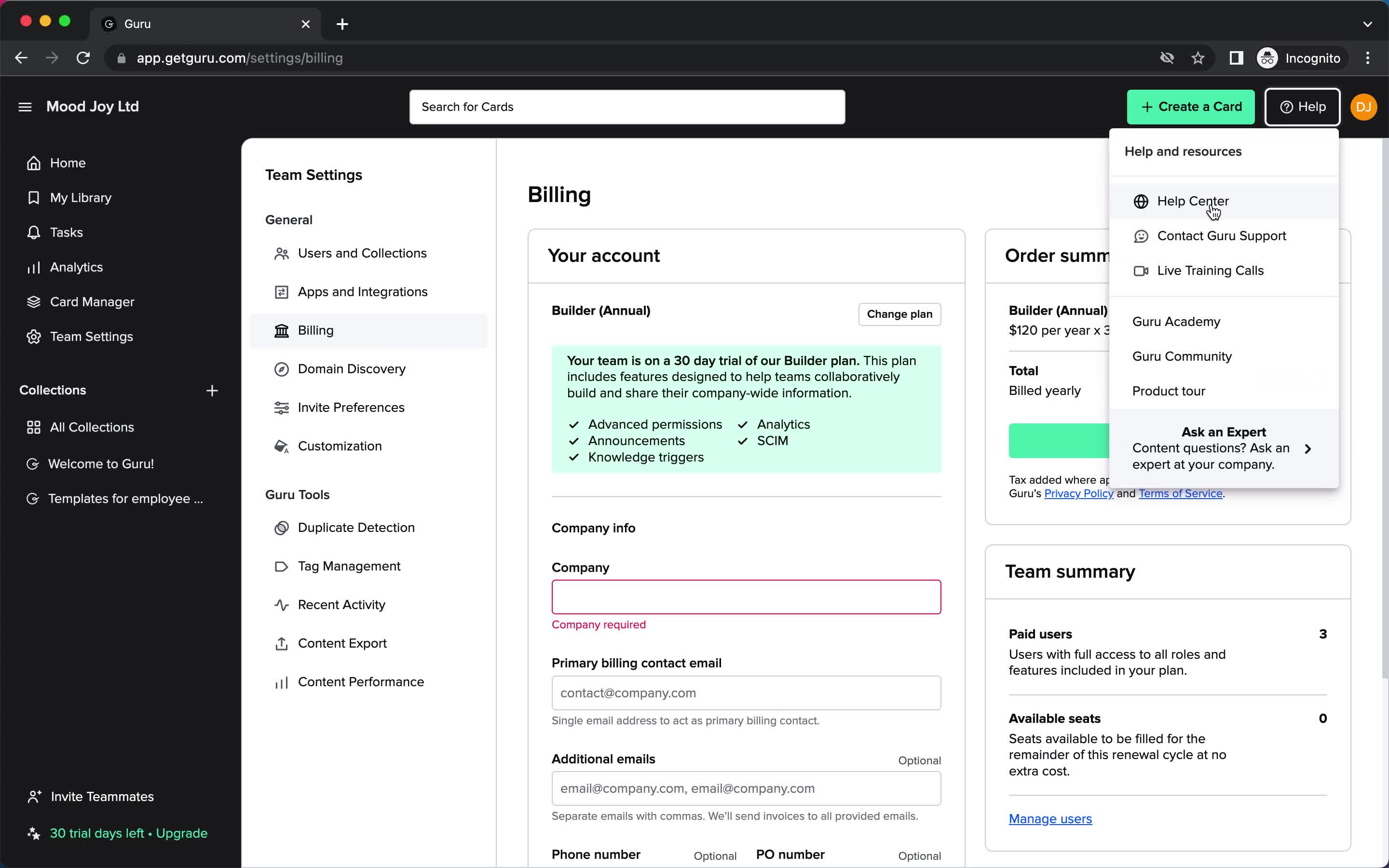
Task: Select Live Training Calls option
Action: 1210,270
